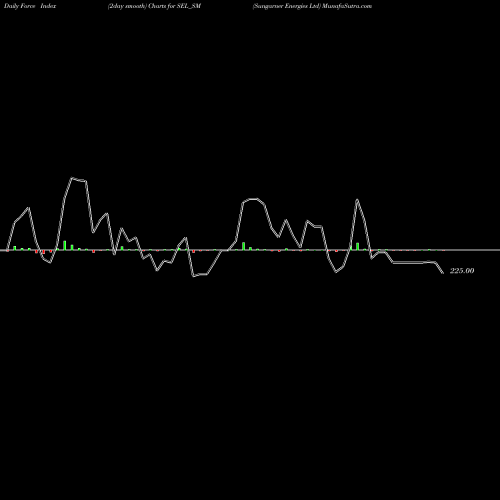
Task: Click the '(2day smooth) Charts for SEL_SM' label
Action: (154, 6)
